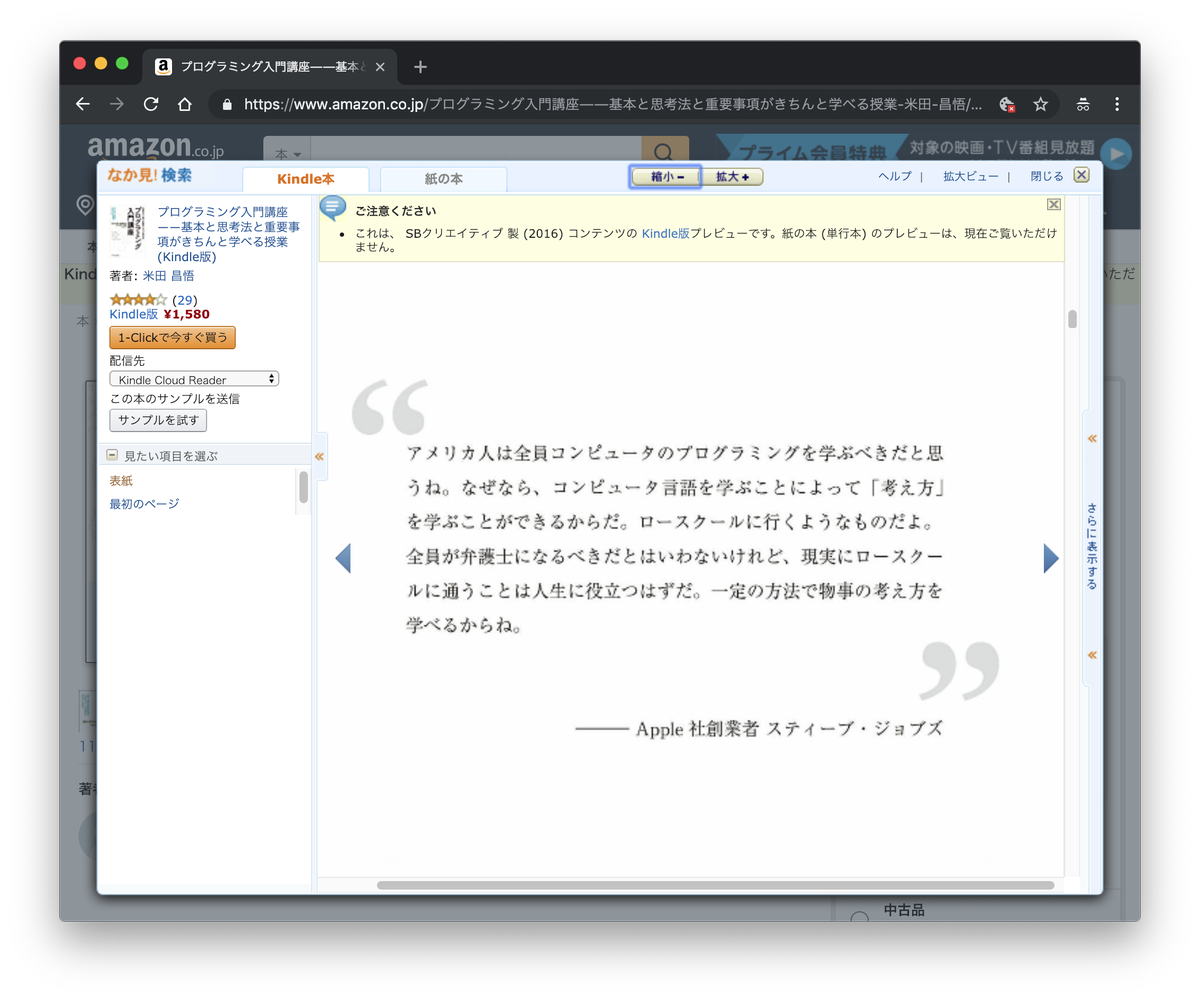Click the 閉じる link
The image size is (1200, 1000).
pos(1047,176)
